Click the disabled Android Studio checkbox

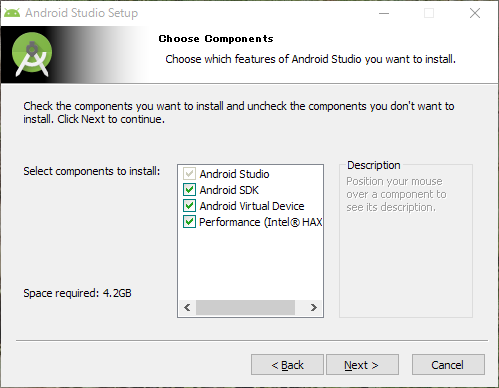pos(189,174)
